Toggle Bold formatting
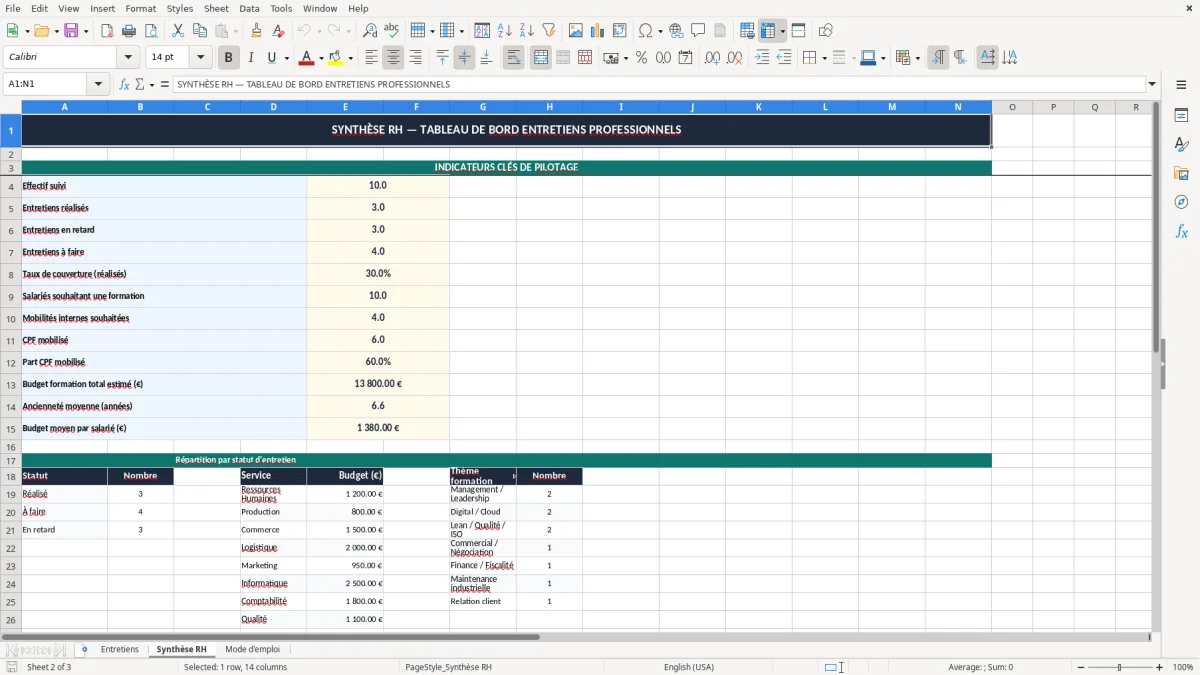 tap(228, 58)
